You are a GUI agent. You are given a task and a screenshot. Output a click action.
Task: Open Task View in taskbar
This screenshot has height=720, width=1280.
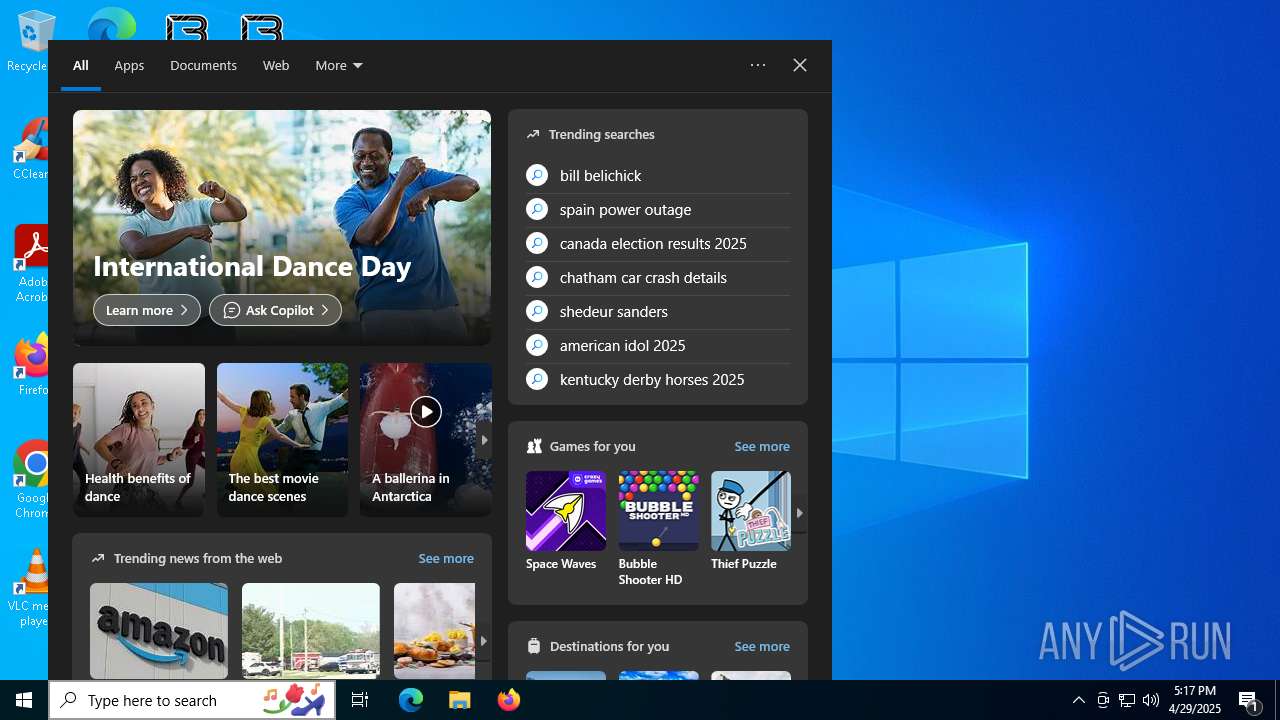pos(360,700)
